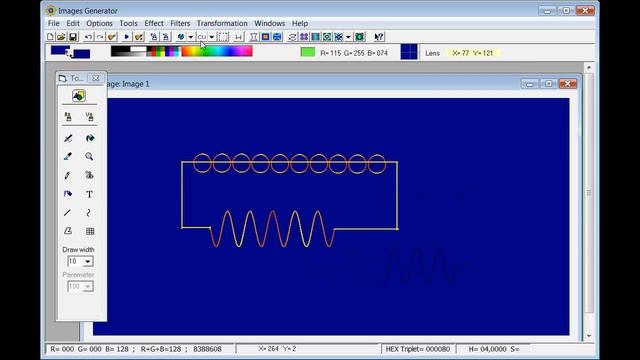The height and width of the screenshot is (360, 640).
Task: Maximize the Image 1 child window
Action: (548, 84)
